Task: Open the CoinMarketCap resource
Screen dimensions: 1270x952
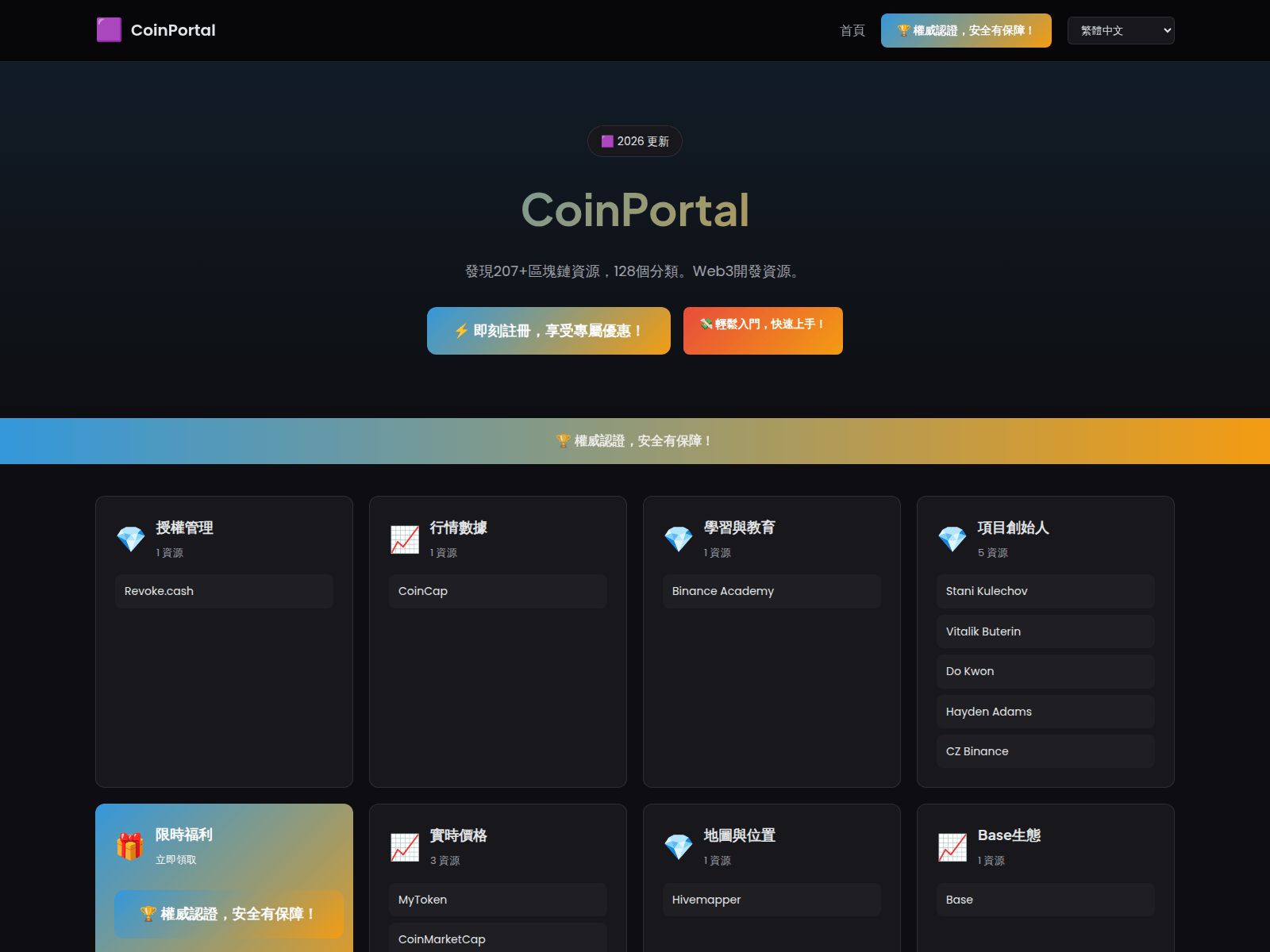Action: click(498, 939)
